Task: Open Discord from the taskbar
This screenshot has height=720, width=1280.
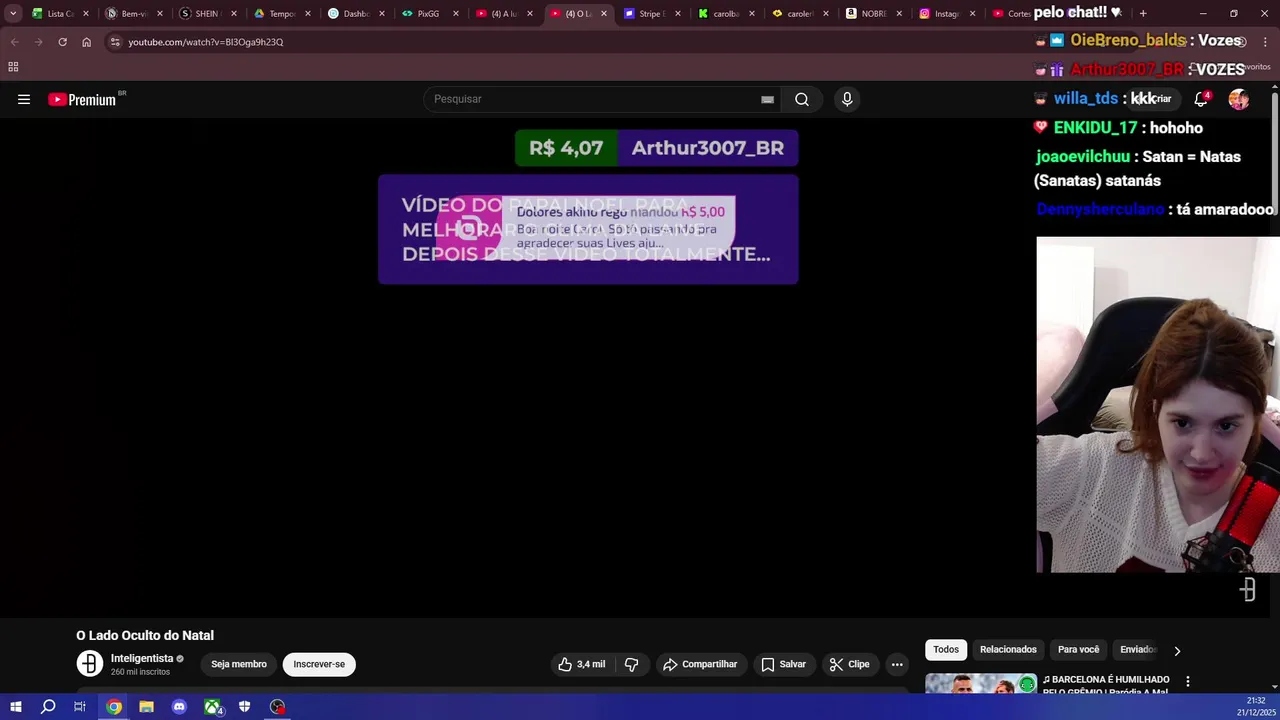Action: point(179,707)
